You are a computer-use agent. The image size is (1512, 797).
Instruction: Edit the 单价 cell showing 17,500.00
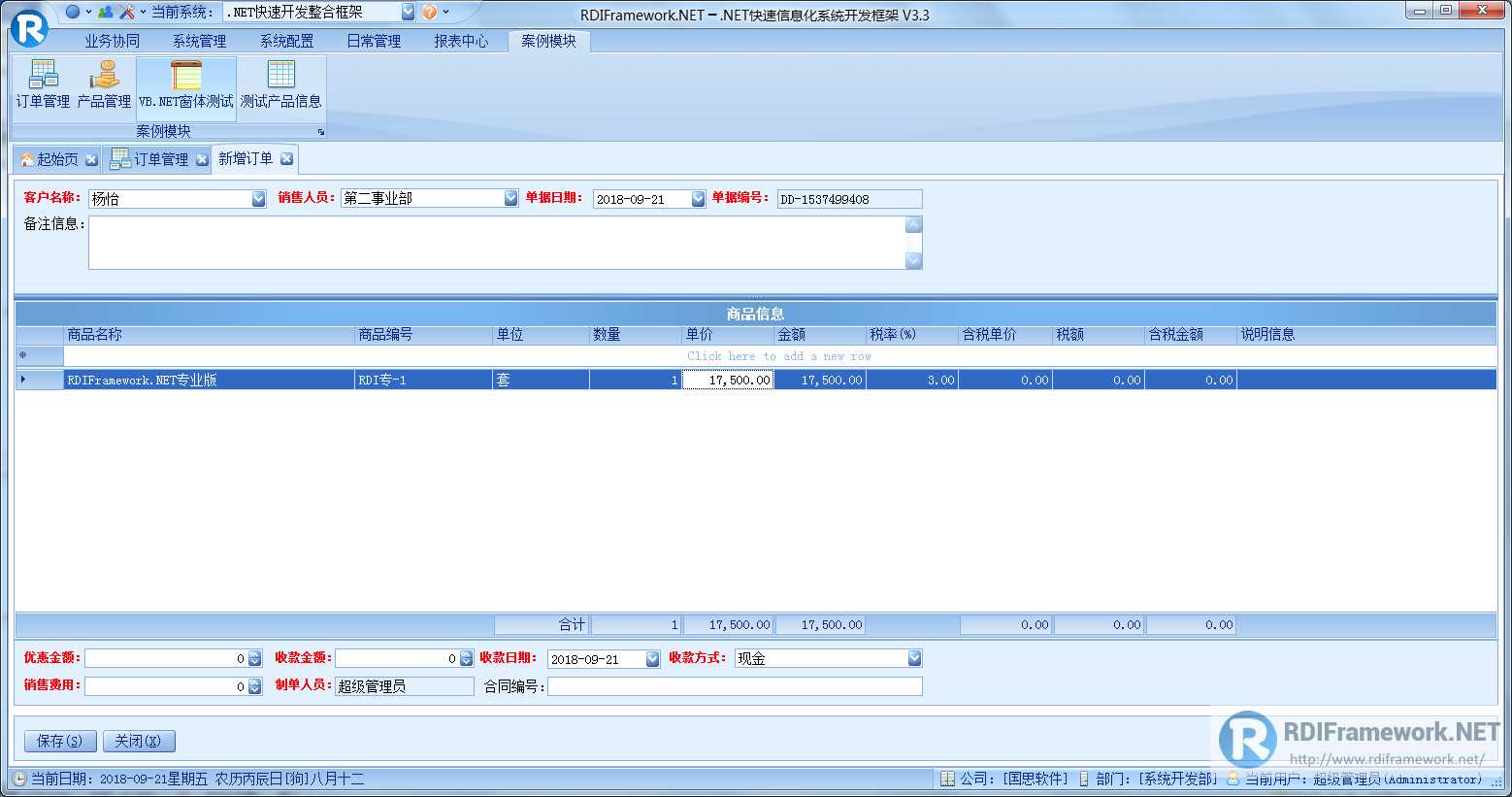(x=728, y=381)
